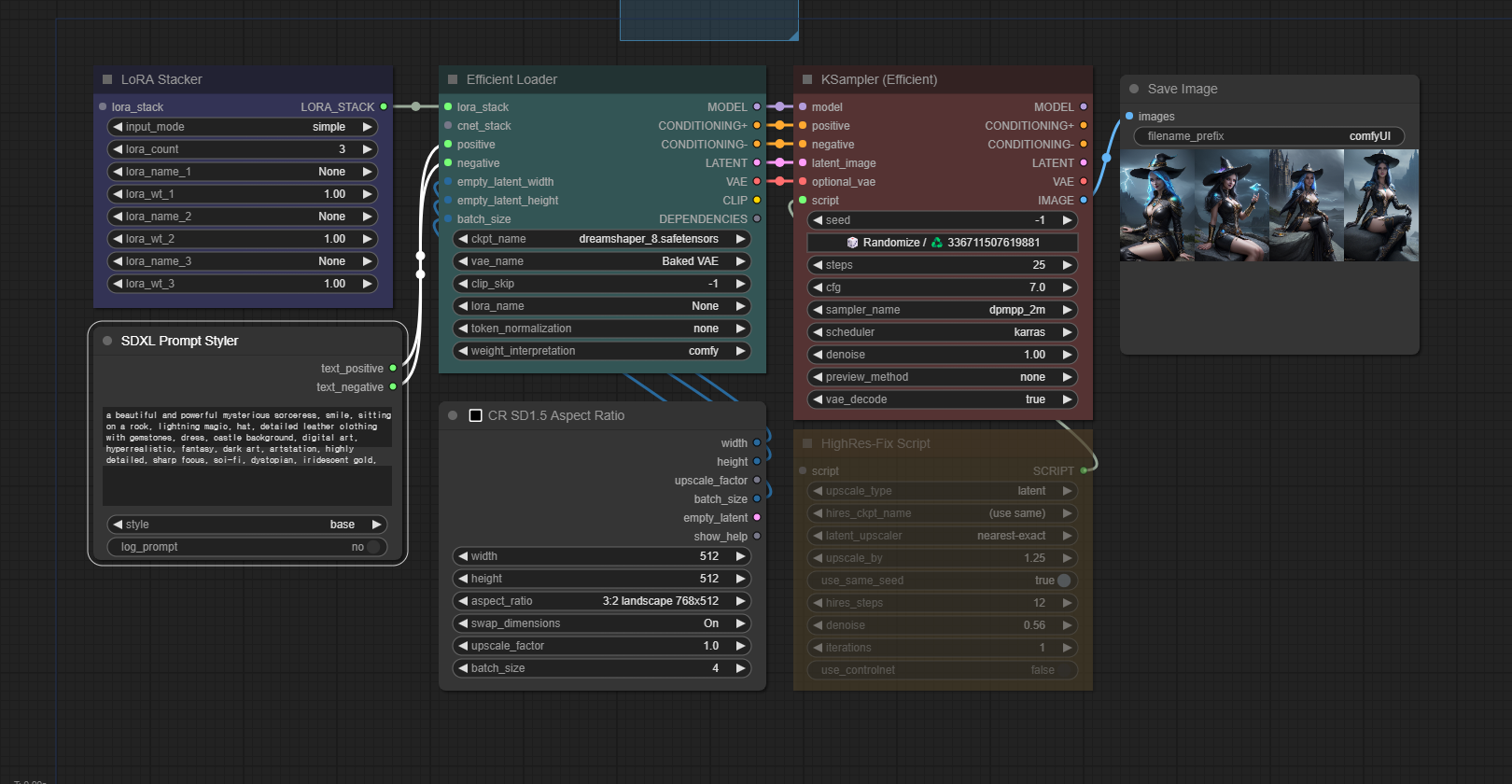
Task: Open the ckpt_name dreamshaper_8 selector
Action: click(602, 239)
